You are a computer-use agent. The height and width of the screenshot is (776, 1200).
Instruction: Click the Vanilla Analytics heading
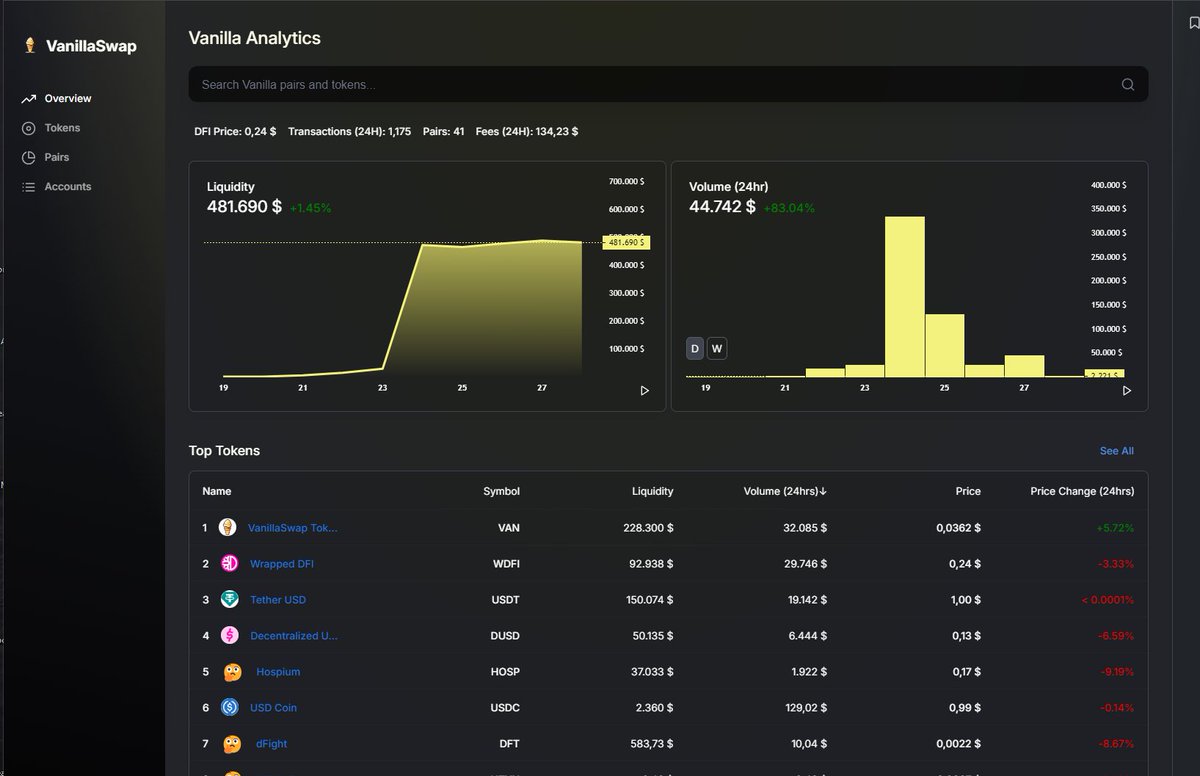click(255, 38)
